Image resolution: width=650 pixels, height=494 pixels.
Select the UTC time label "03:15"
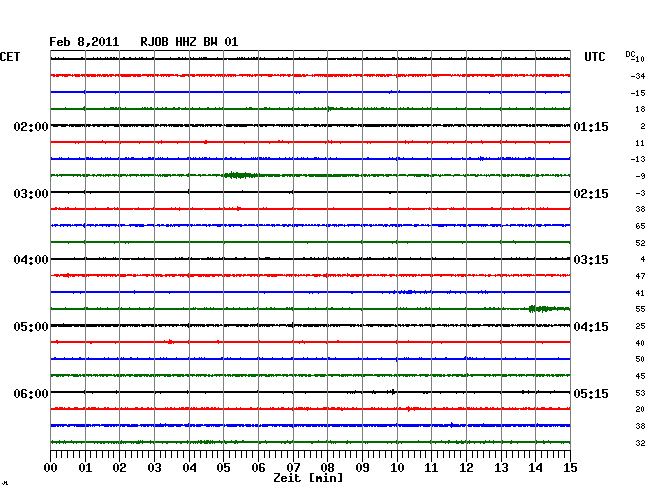pos(591,260)
